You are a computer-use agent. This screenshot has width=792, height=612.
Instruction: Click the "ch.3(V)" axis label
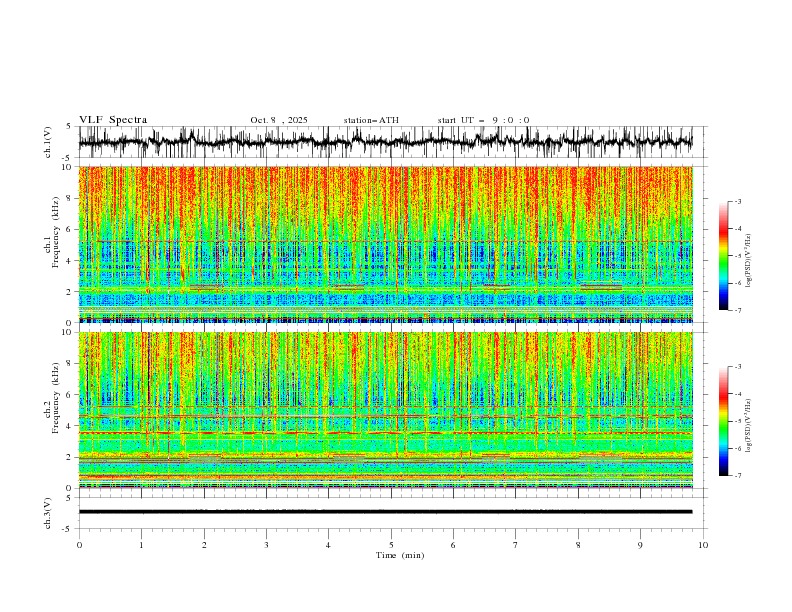click(48, 513)
